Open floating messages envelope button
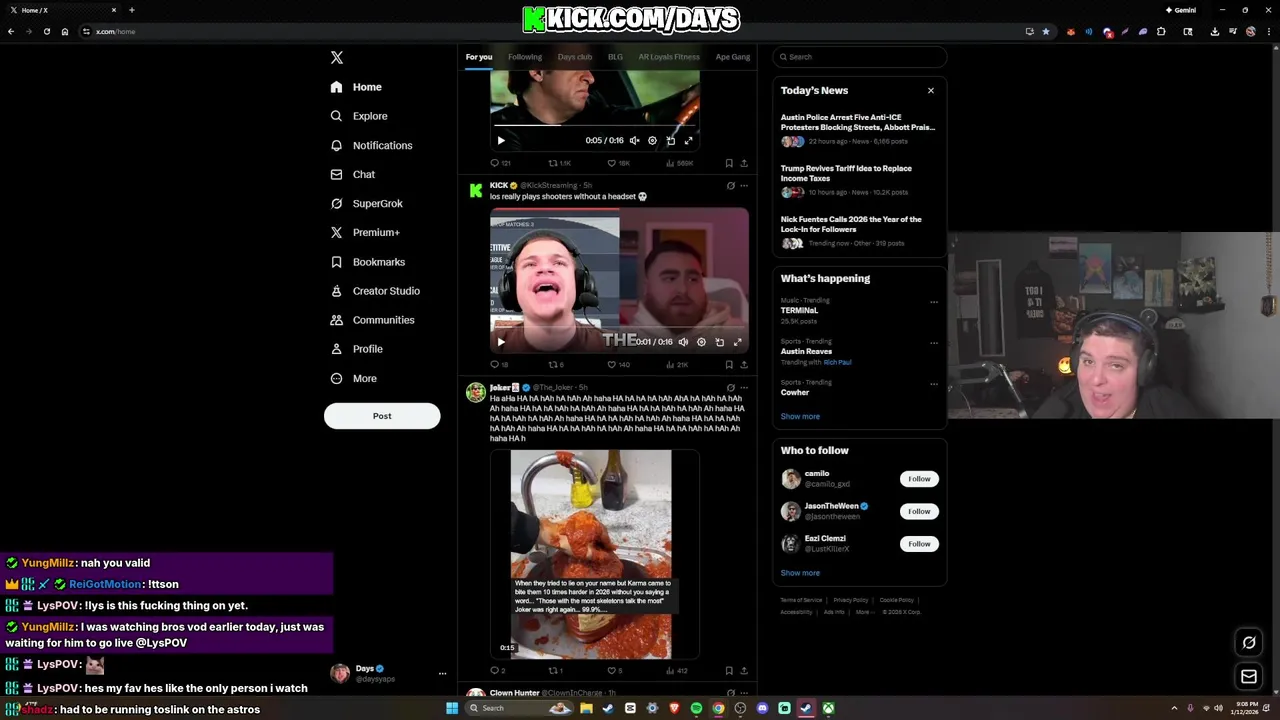The height and width of the screenshot is (720, 1280). (1249, 677)
